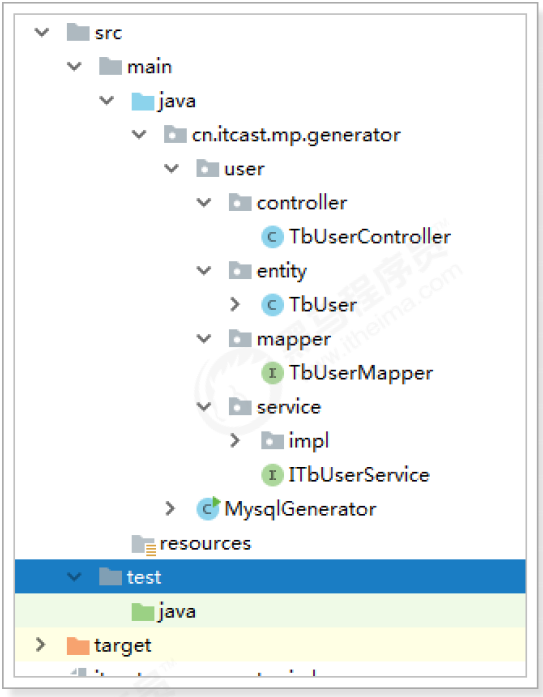
Task: Click the blue java source folder icon
Action: [143, 101]
